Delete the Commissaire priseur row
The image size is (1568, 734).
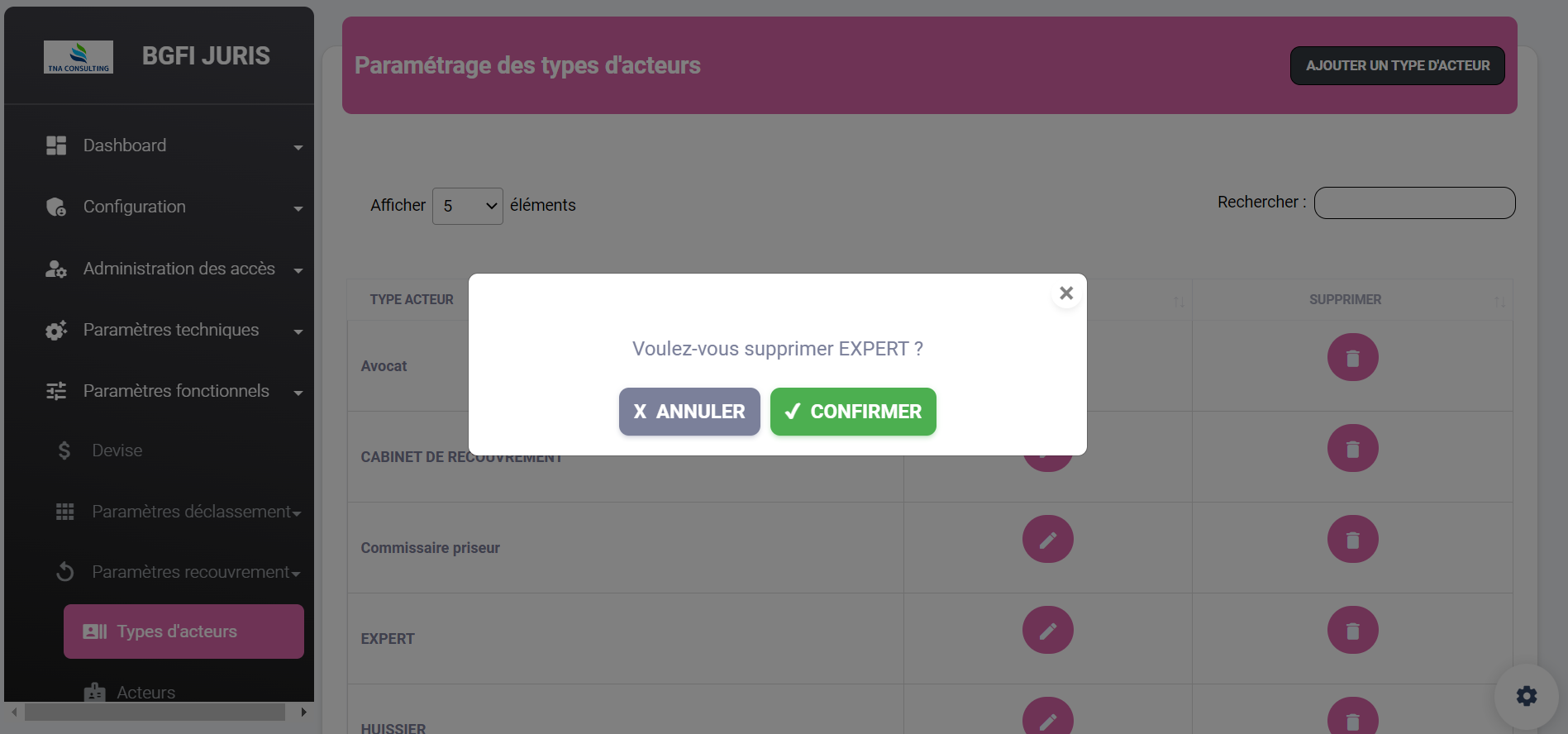pyautogui.click(x=1352, y=539)
